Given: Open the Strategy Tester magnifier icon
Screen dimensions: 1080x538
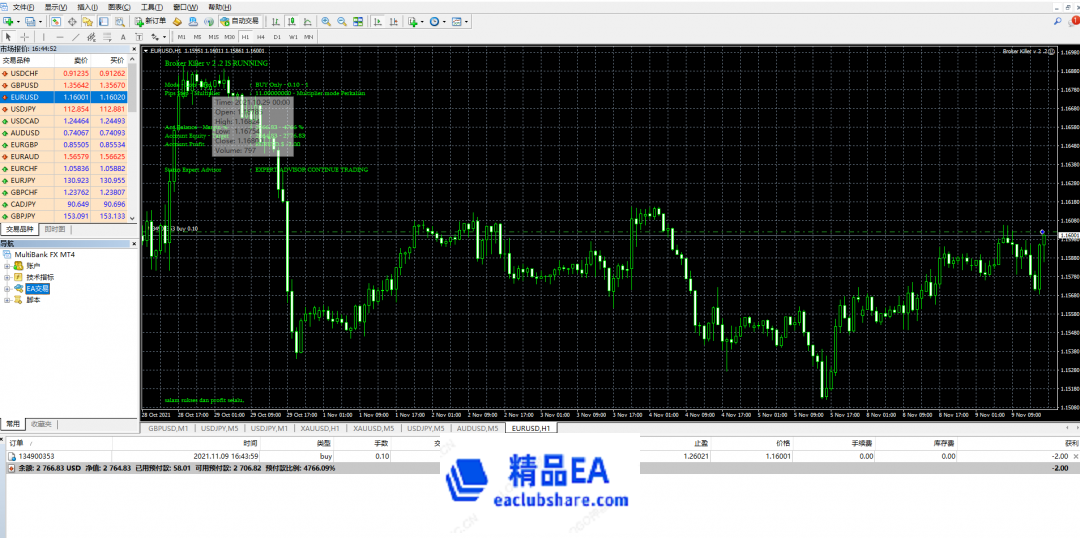Looking at the screenshot, I should pos(120,21).
